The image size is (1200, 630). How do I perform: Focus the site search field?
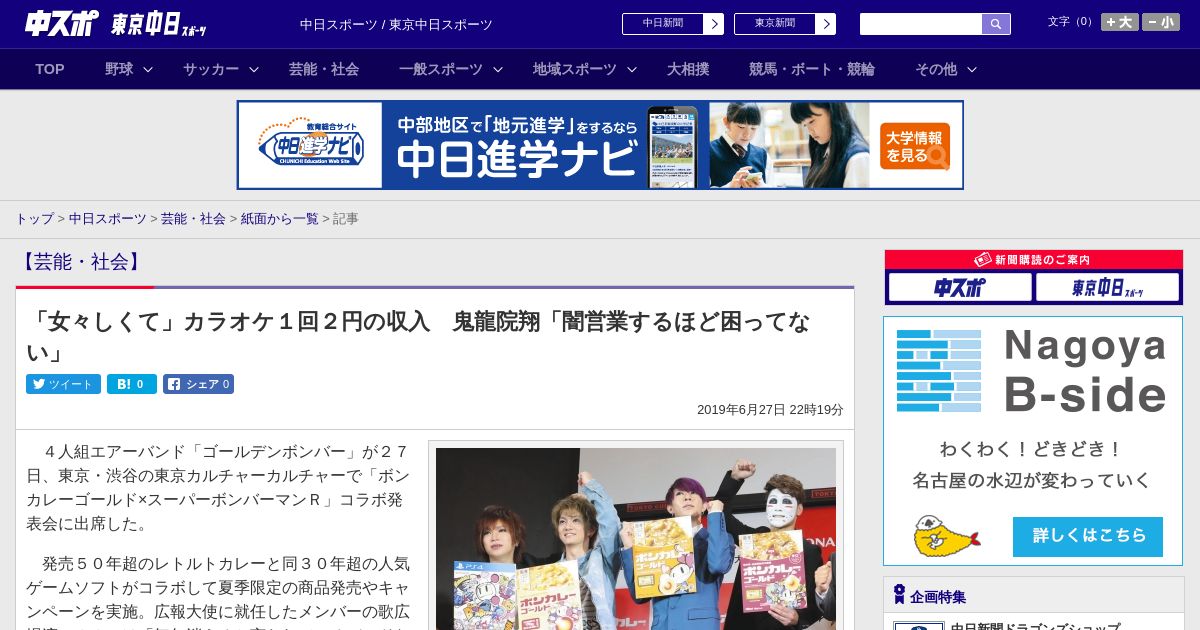[921, 24]
